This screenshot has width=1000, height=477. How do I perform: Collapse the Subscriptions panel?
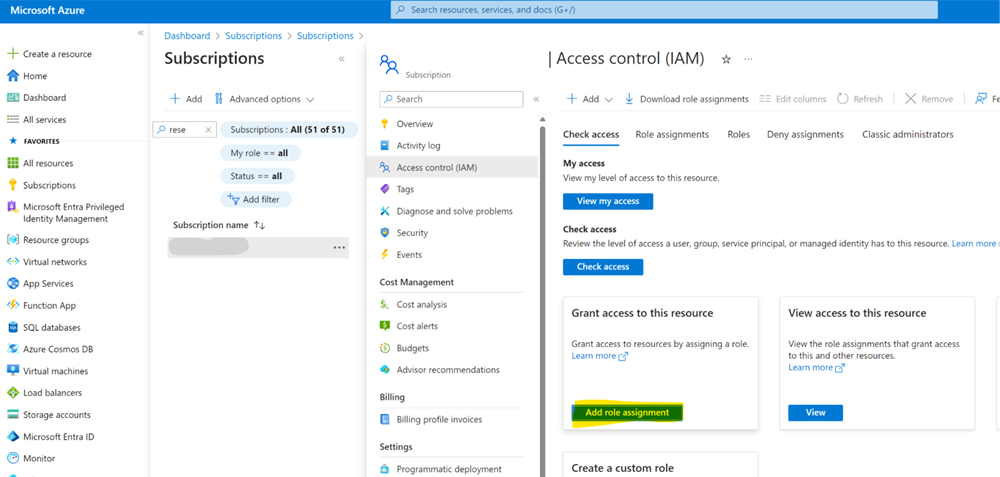pos(341,59)
